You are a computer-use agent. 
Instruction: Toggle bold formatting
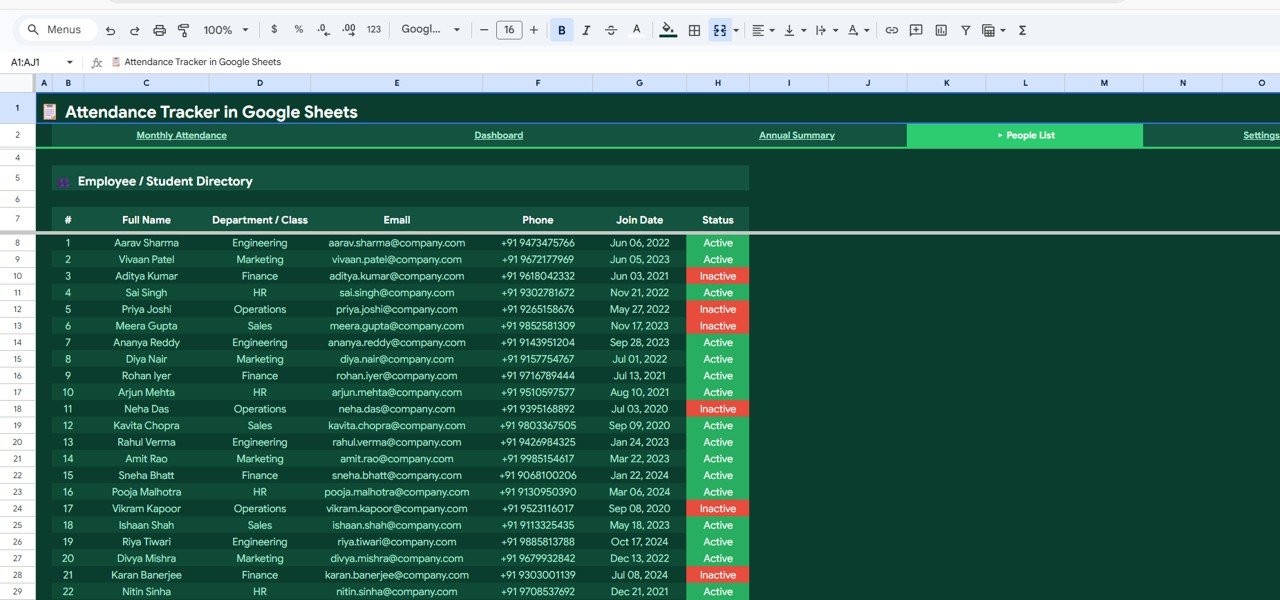coord(561,30)
